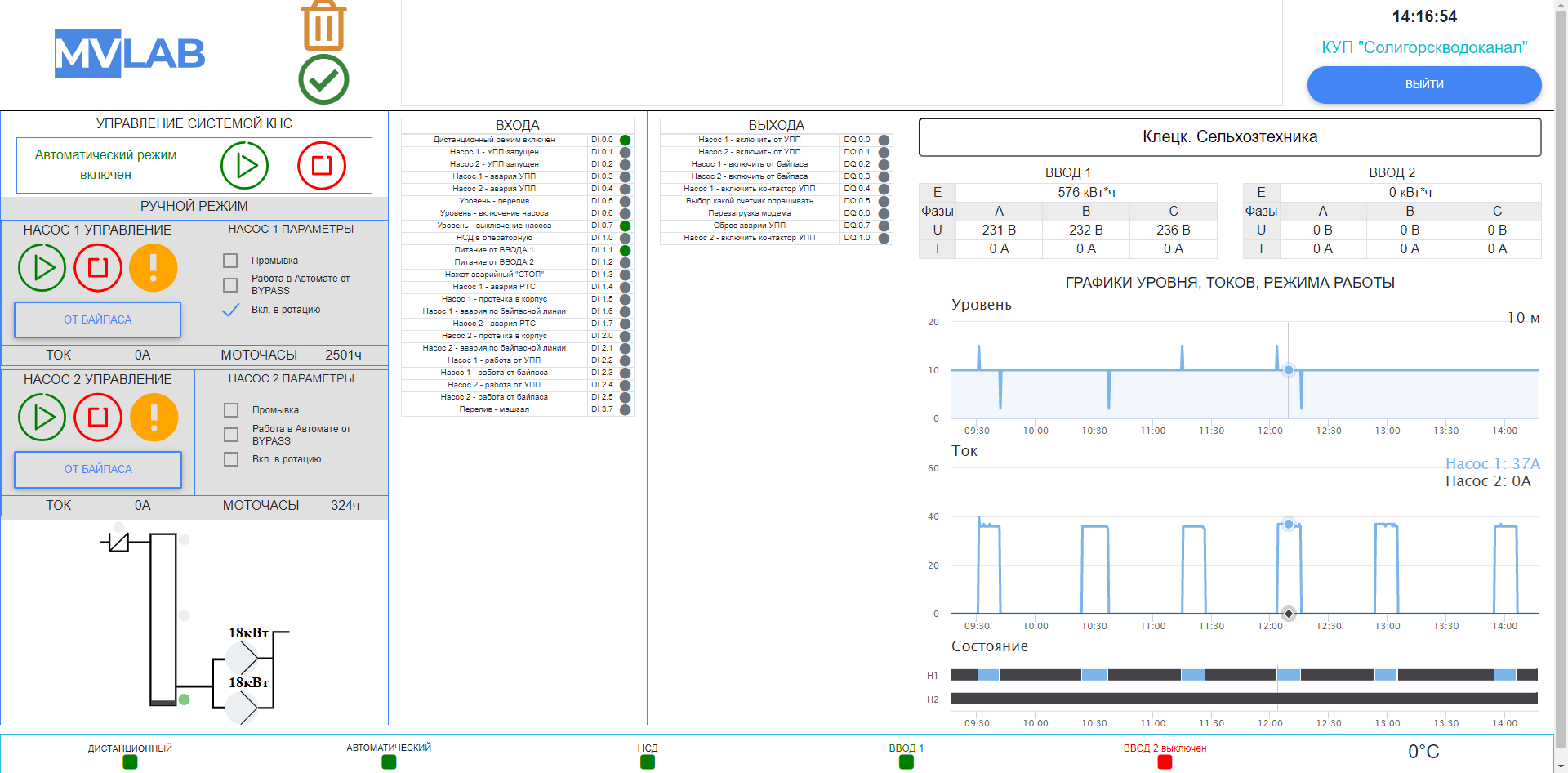The height and width of the screenshot is (773, 1568).
Task: Toggle Pump 1 'Работа в Автомате от BYPASS'
Action: coord(230,285)
